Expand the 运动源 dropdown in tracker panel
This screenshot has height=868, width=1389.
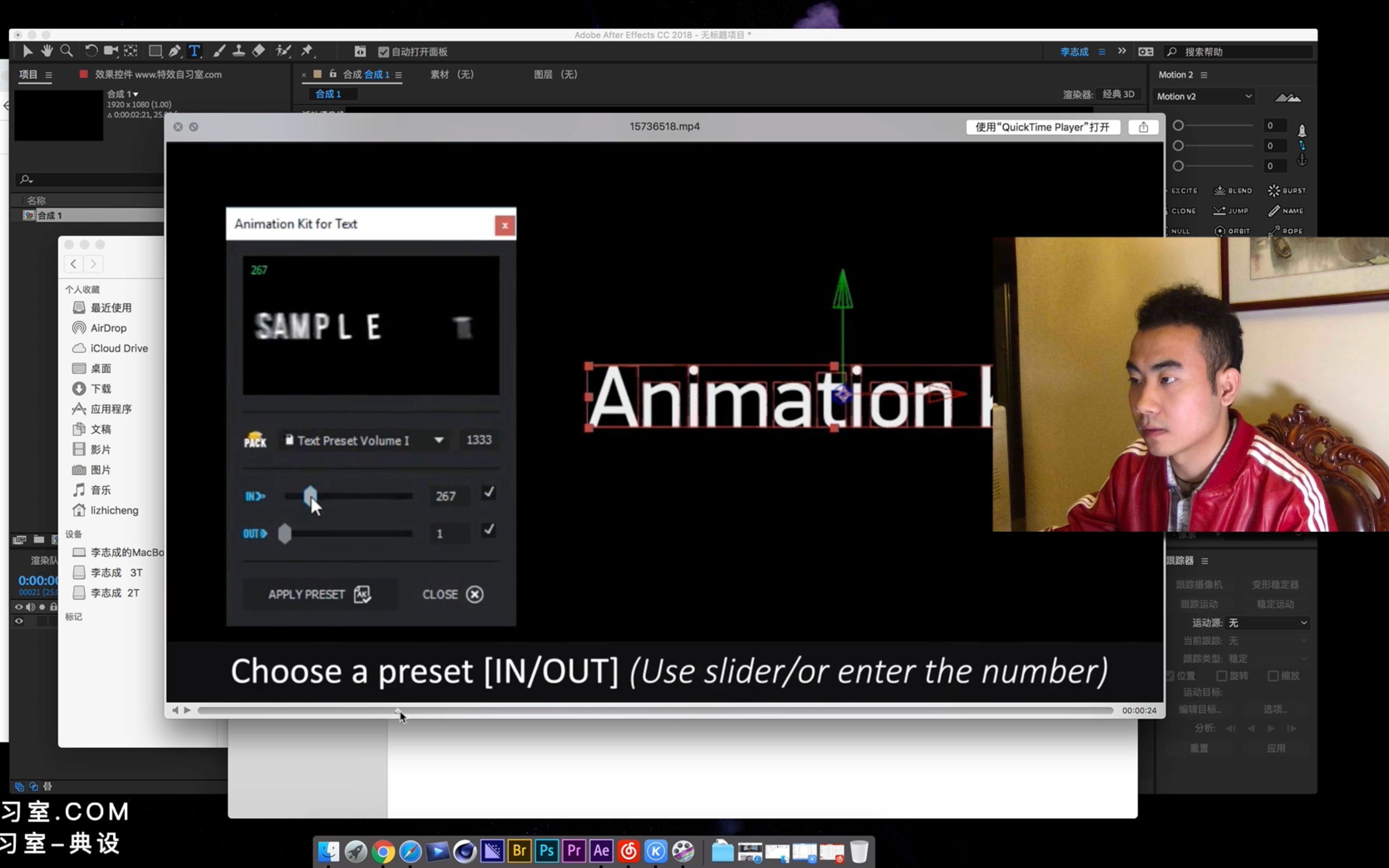pyautogui.click(x=1267, y=622)
